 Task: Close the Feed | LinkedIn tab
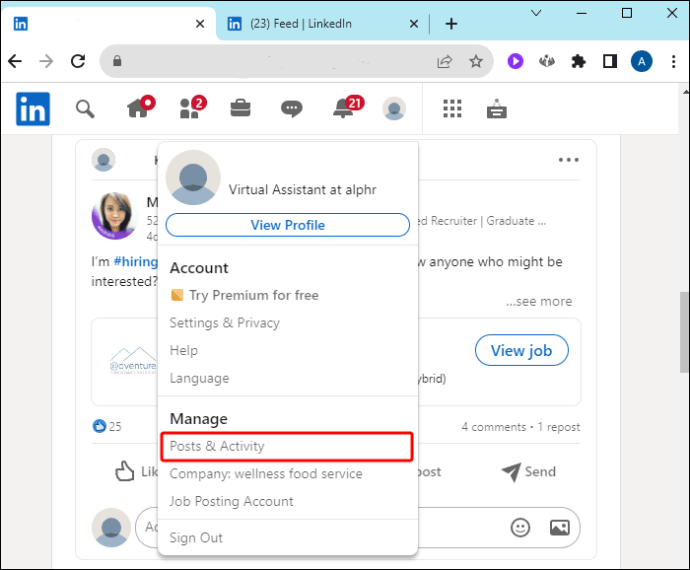414,24
